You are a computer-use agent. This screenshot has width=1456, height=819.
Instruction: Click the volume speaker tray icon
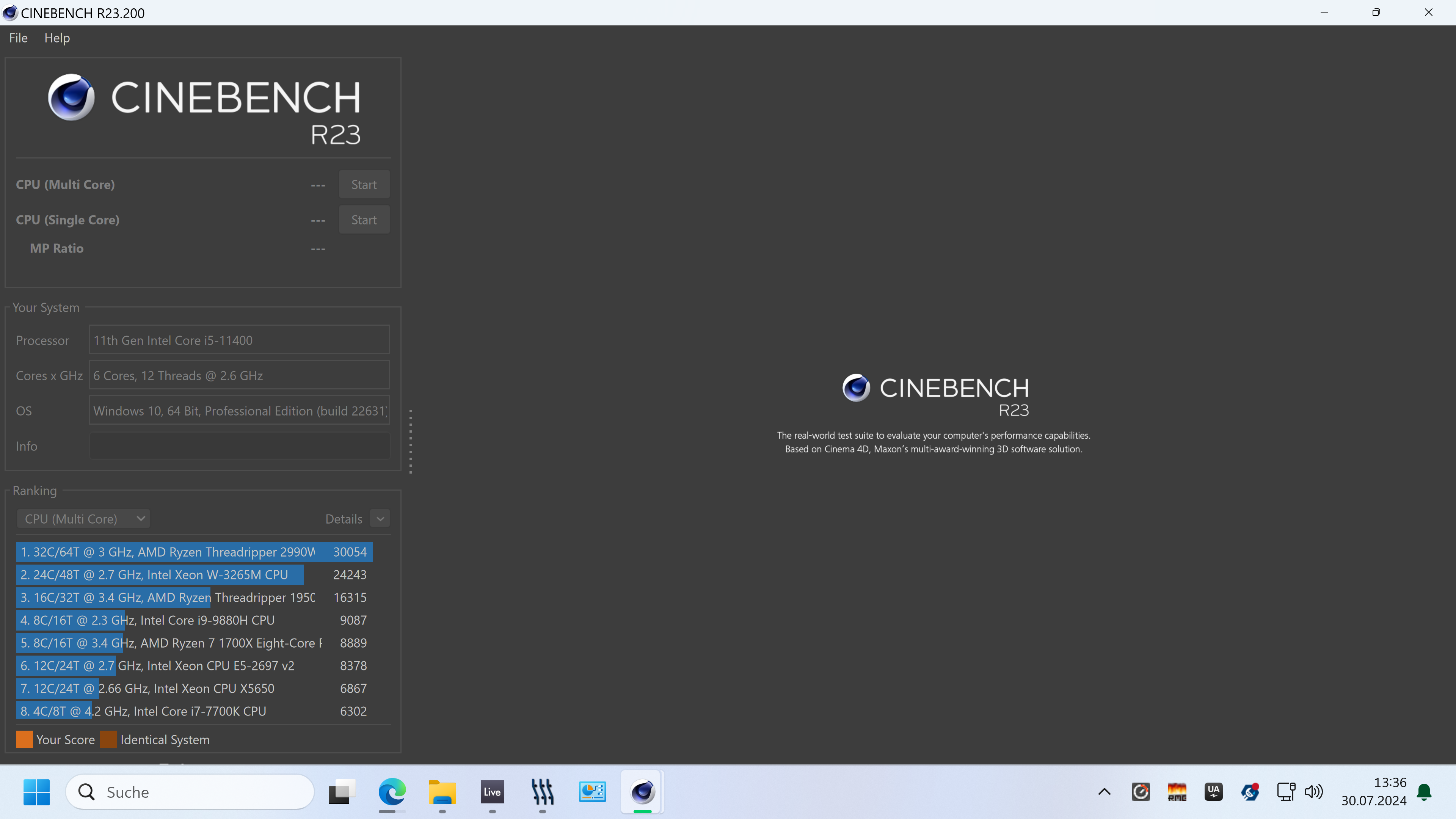1313,792
